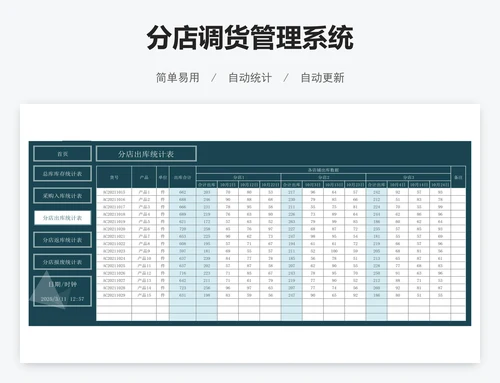Viewport: 500px width, 383px height.
Task: Click the 货号 cell in the 产品15 row
Action: 114,295
